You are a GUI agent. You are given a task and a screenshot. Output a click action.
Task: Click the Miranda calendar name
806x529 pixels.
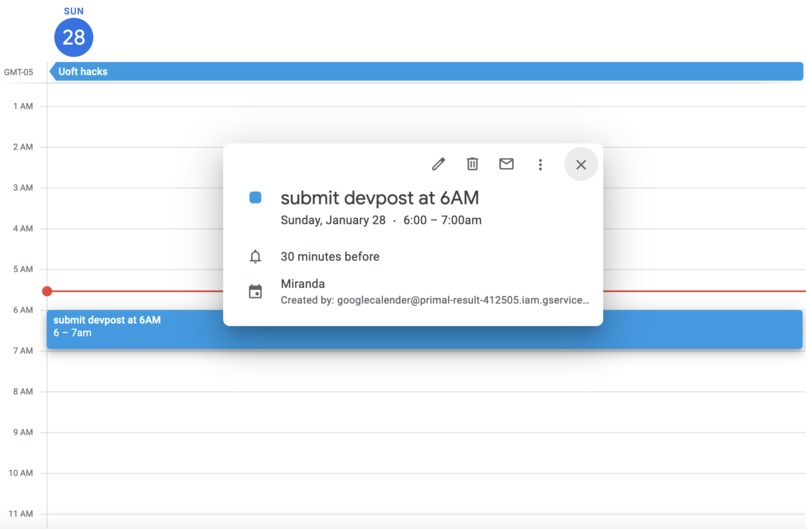click(303, 284)
